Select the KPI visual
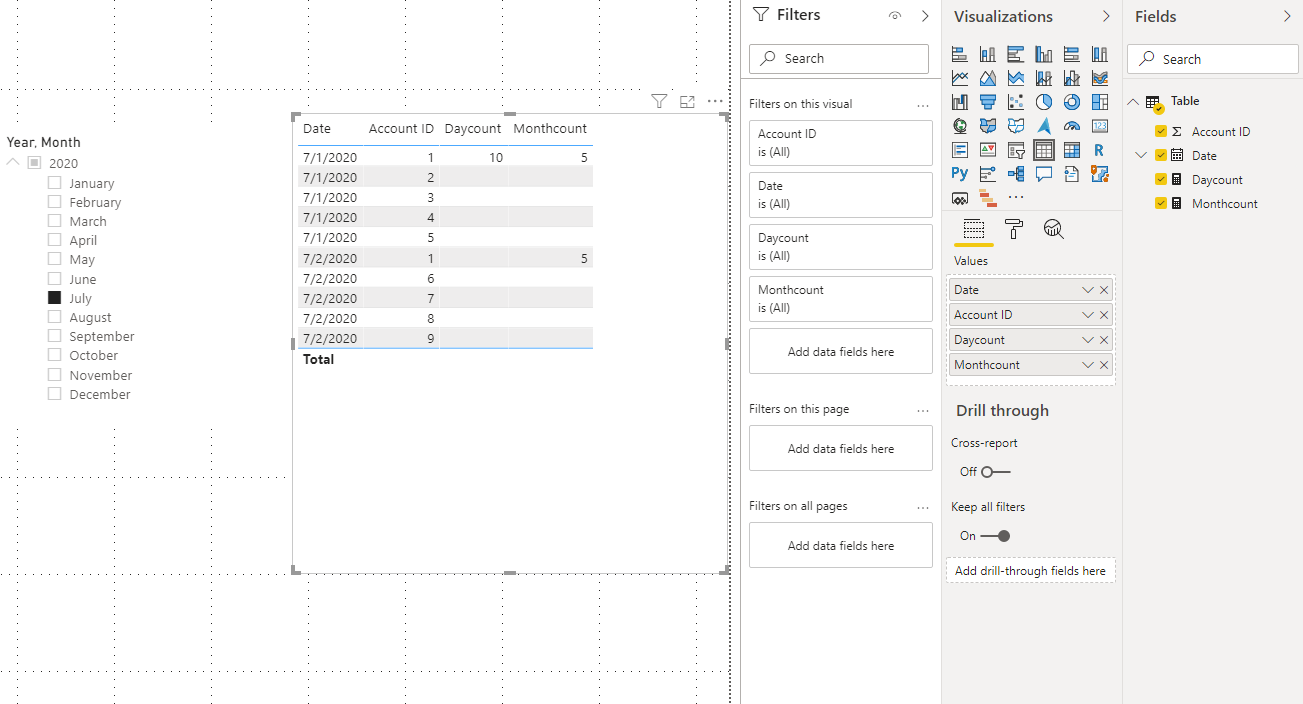 tap(988, 150)
